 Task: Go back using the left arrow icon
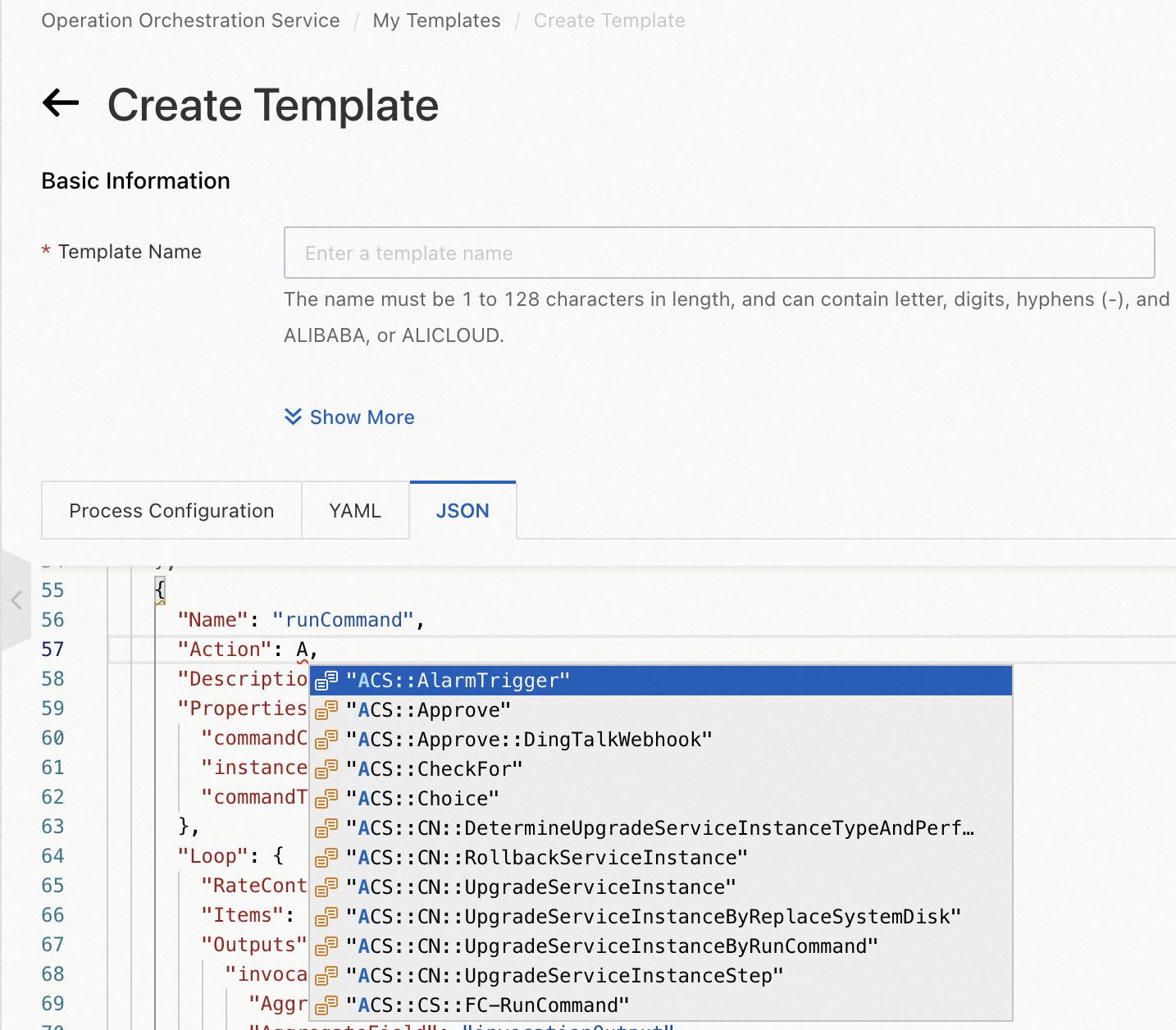61,103
